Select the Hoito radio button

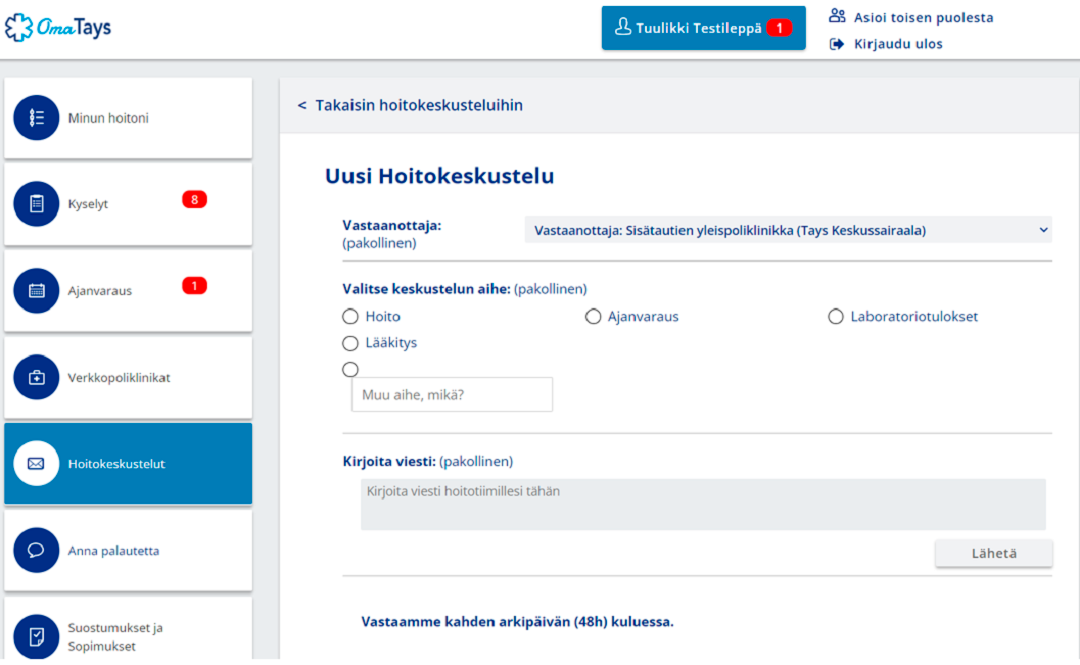(350, 317)
